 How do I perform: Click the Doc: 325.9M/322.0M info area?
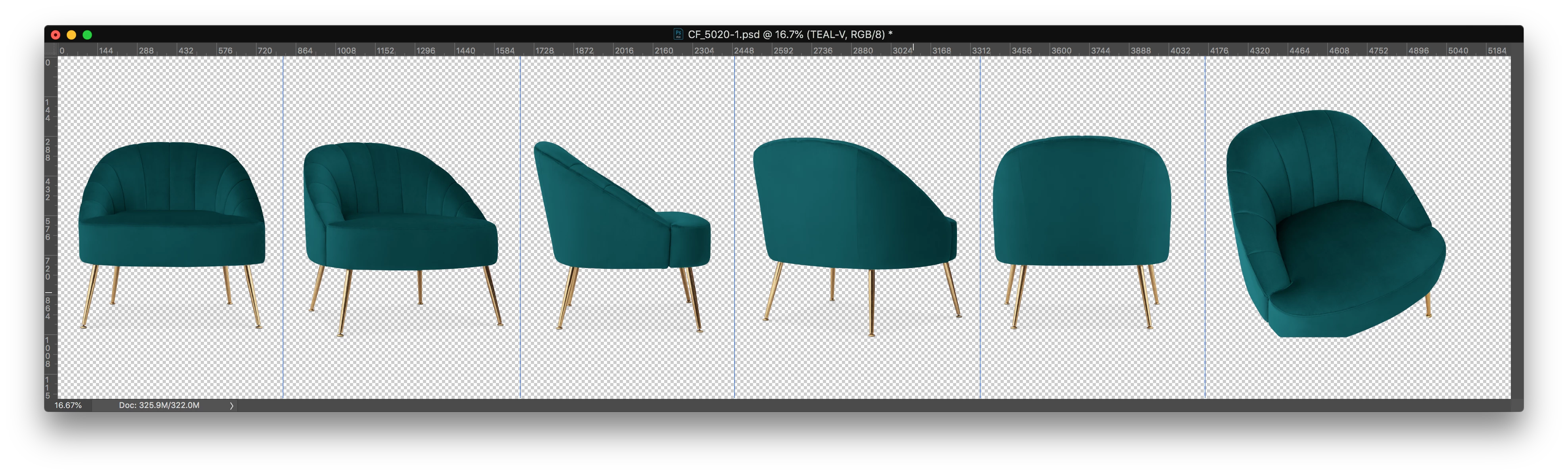(x=159, y=405)
